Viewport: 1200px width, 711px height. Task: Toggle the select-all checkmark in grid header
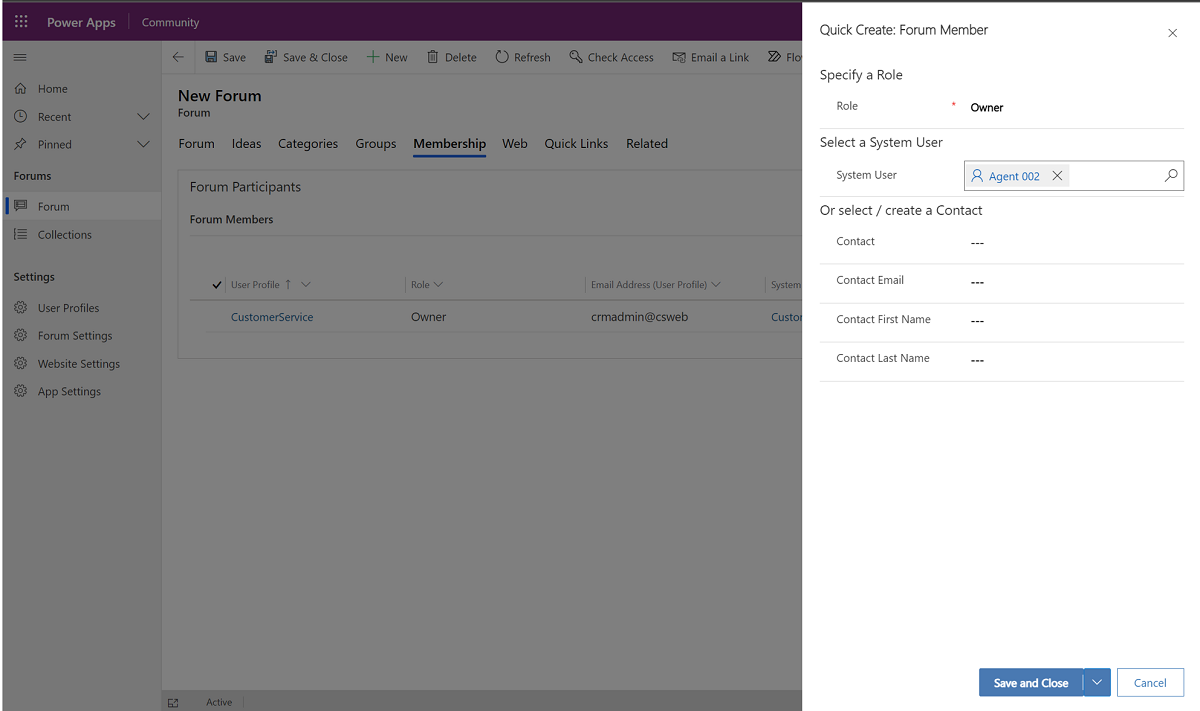[218, 285]
